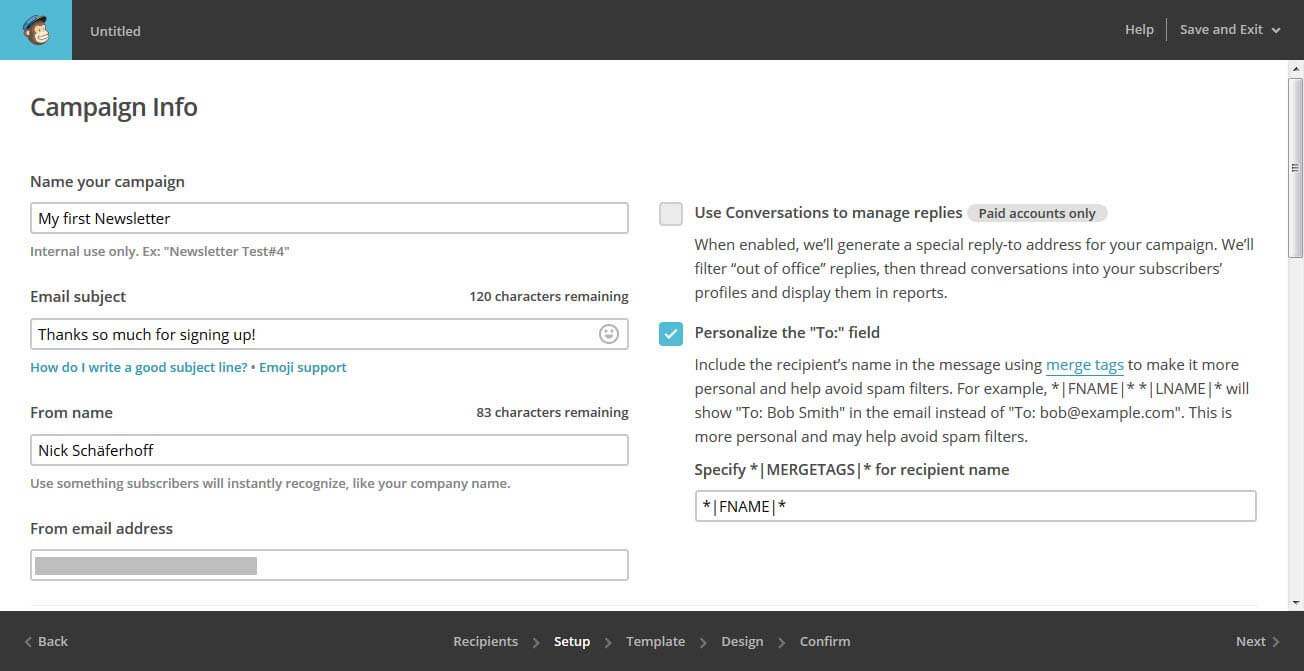The image size is (1304, 671).
Task: Click the vertical page scrollbar
Action: (x=1296, y=170)
